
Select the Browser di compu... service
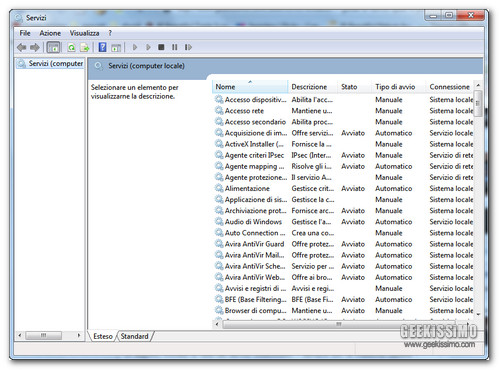(344, 310)
